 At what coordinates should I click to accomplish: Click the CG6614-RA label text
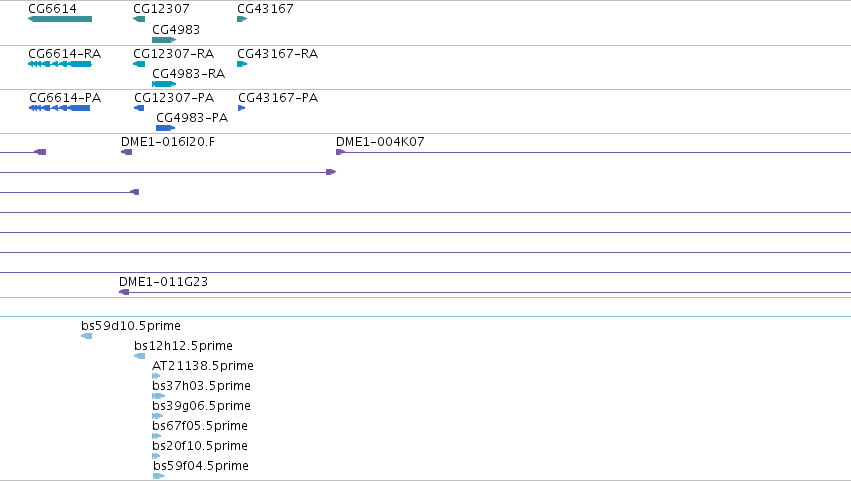65,54
